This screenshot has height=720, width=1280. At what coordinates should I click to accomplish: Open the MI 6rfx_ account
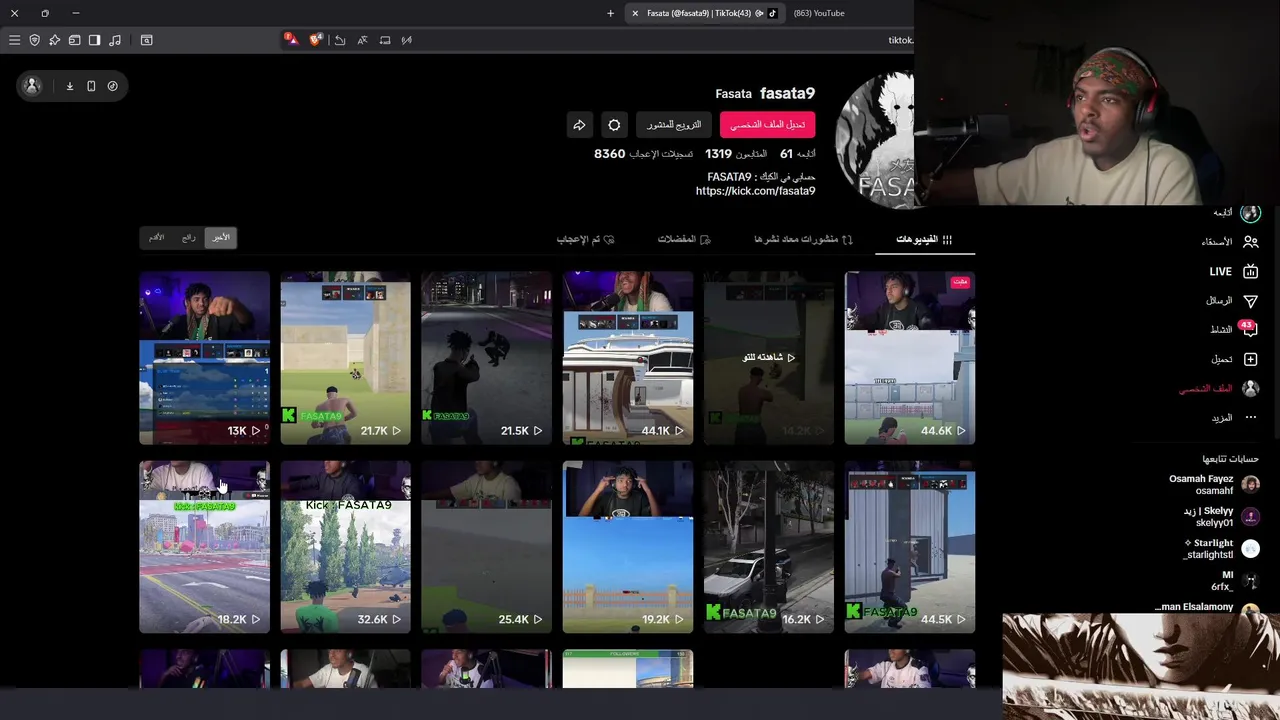[1235, 581]
